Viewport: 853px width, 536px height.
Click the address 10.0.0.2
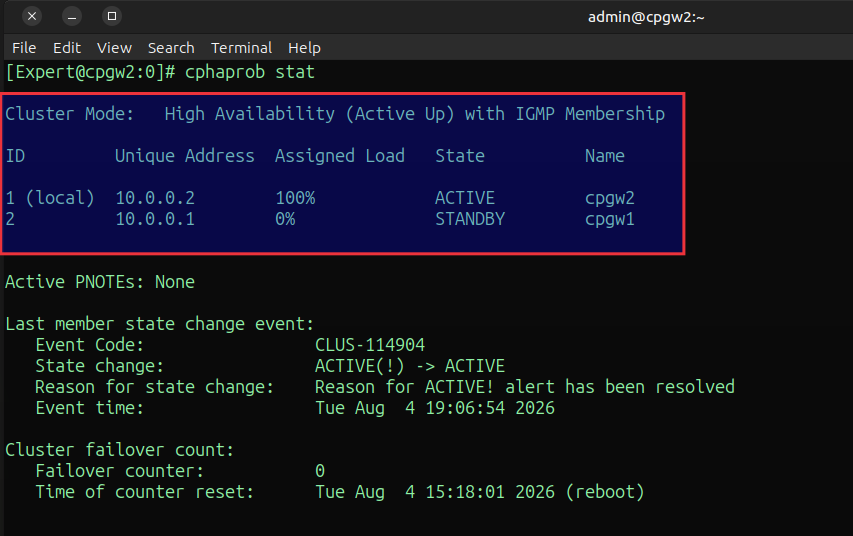(x=155, y=198)
